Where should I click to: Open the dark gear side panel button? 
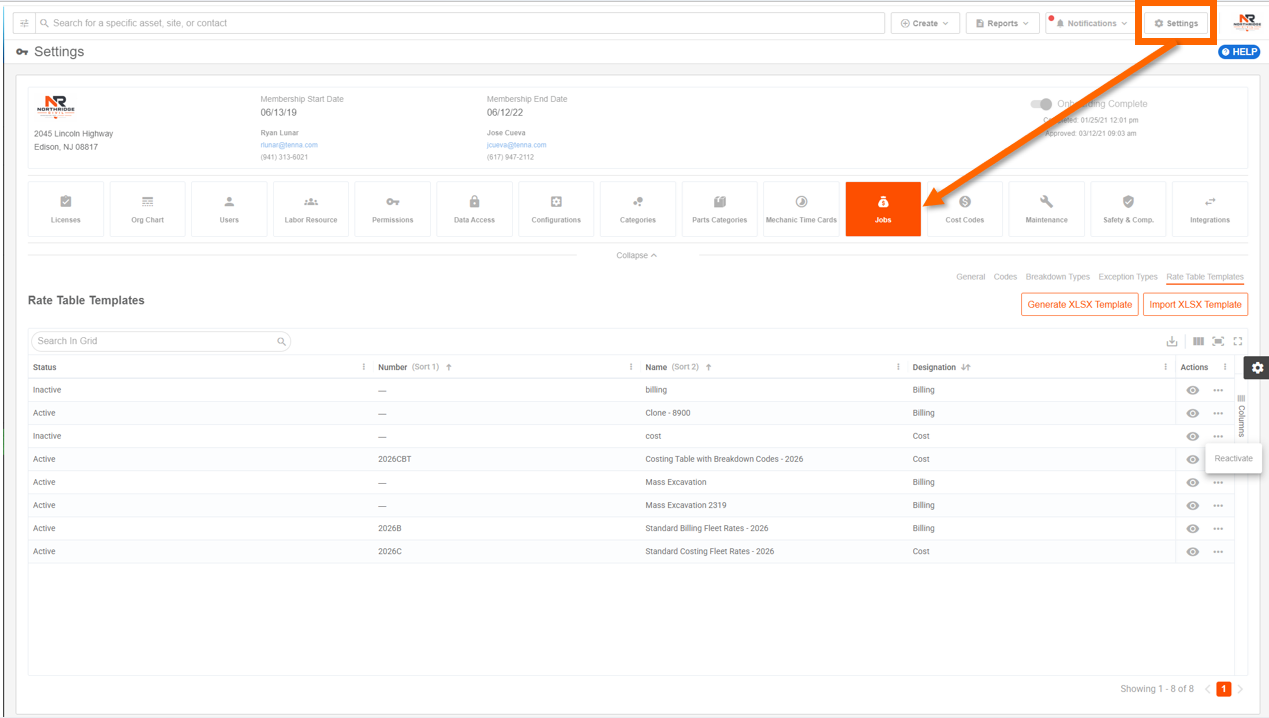point(1257,368)
